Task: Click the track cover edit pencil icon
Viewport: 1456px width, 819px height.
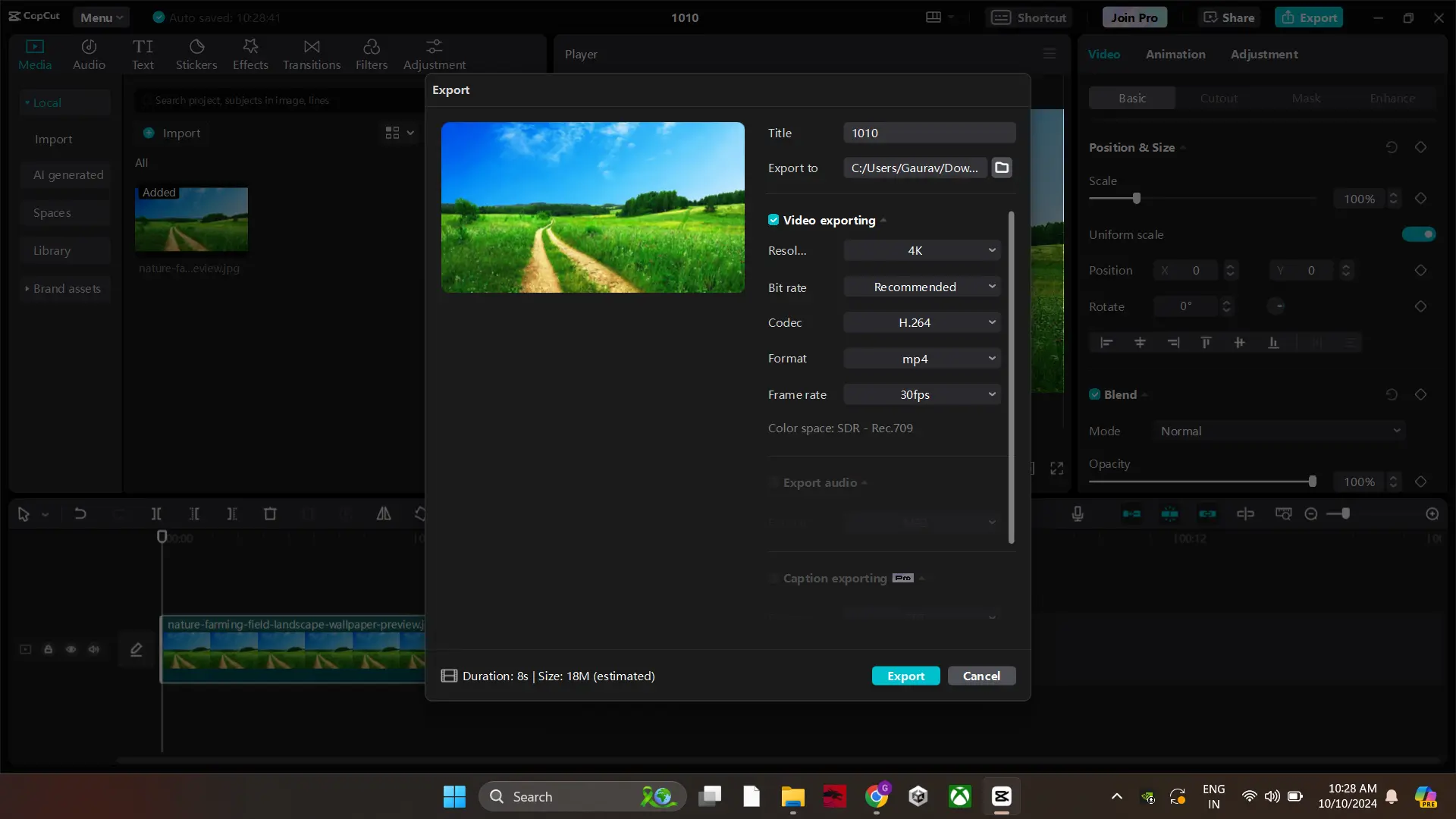Action: [x=136, y=650]
